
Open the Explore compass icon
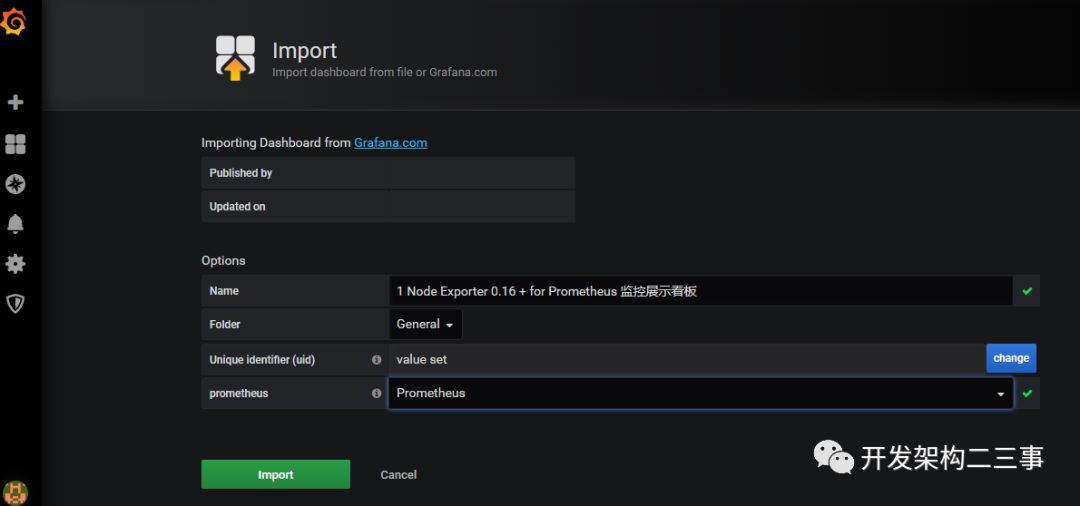point(15,184)
